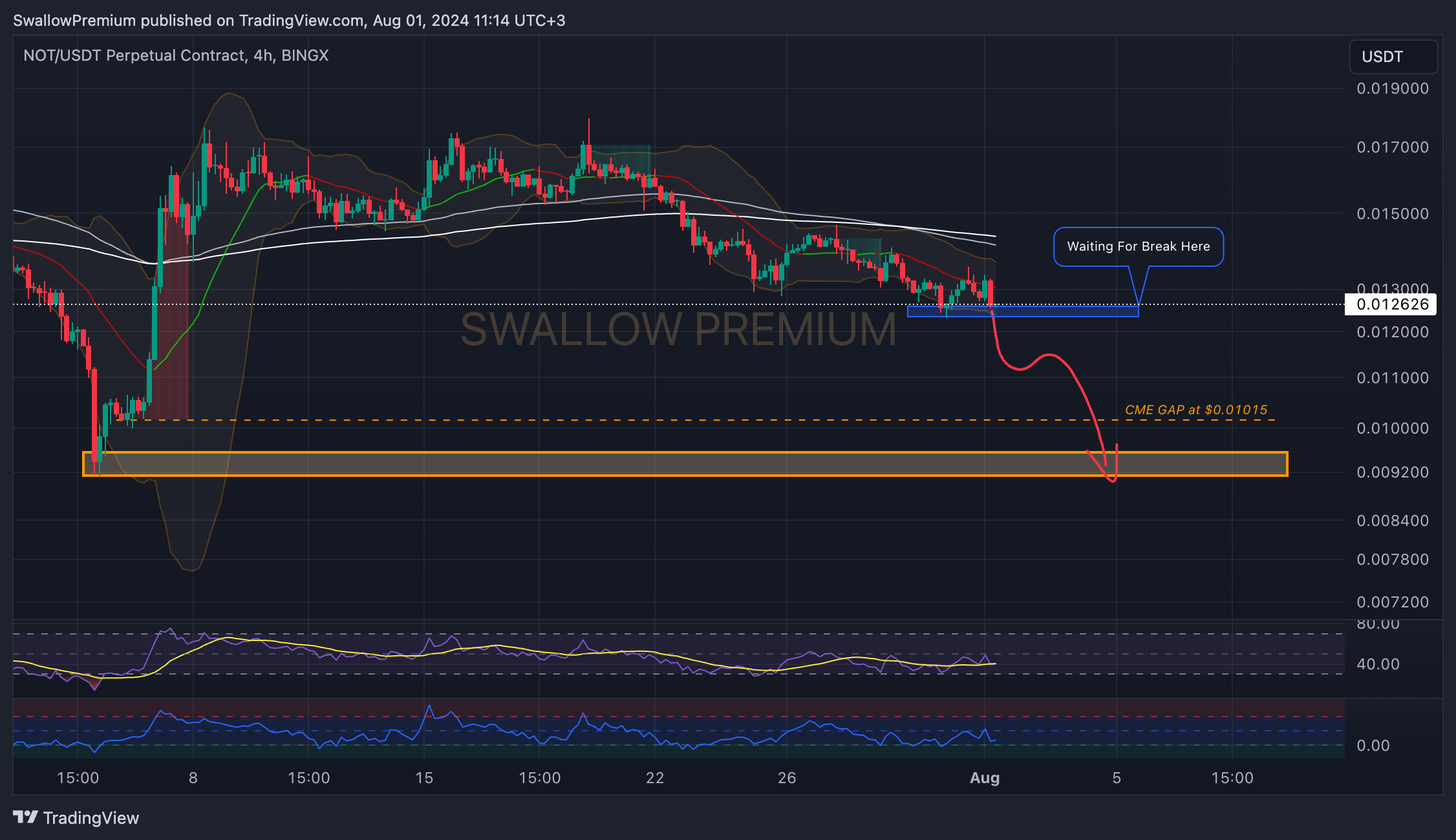Click the blue breakout zone rectangle
The height and width of the screenshot is (840, 1456).
tap(1023, 311)
